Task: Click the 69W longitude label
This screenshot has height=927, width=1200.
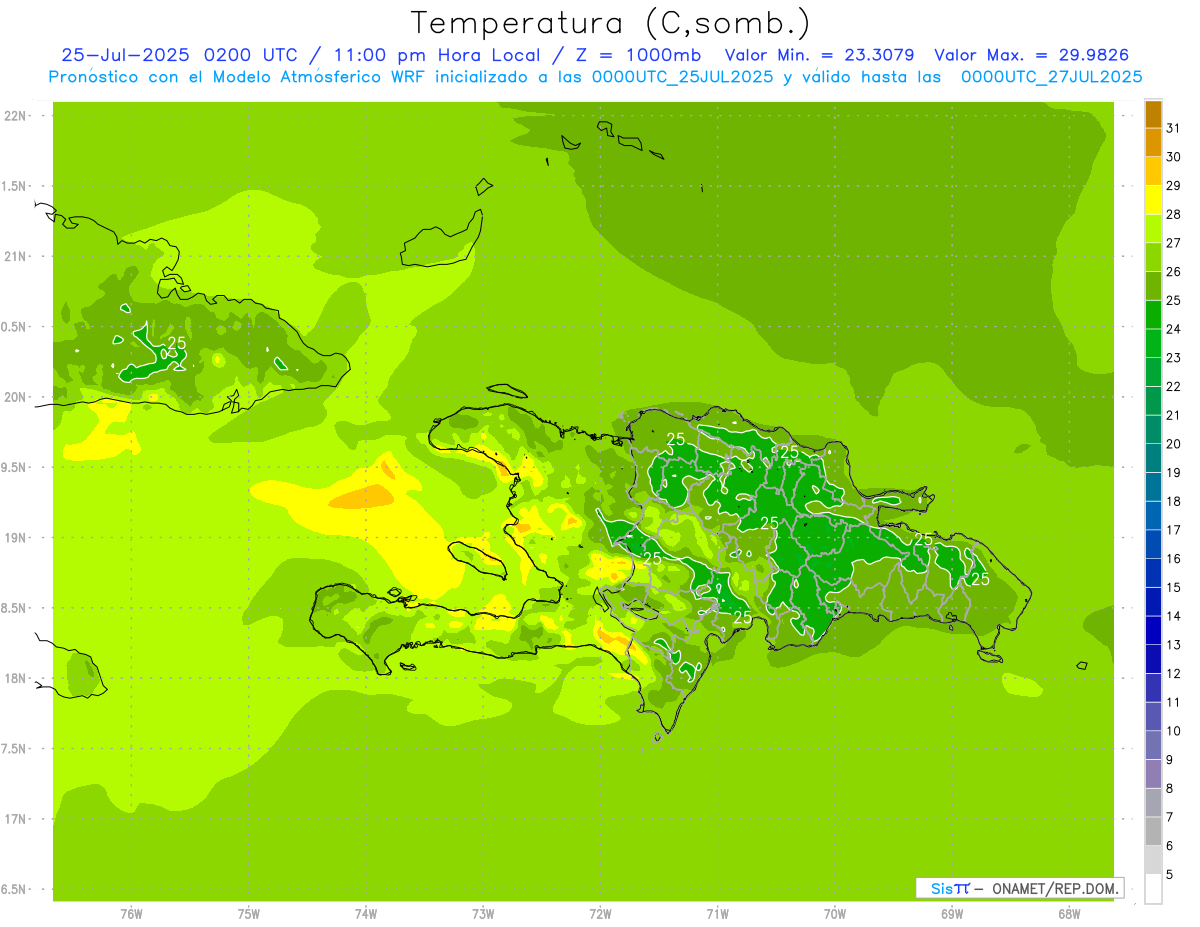Action: click(952, 914)
